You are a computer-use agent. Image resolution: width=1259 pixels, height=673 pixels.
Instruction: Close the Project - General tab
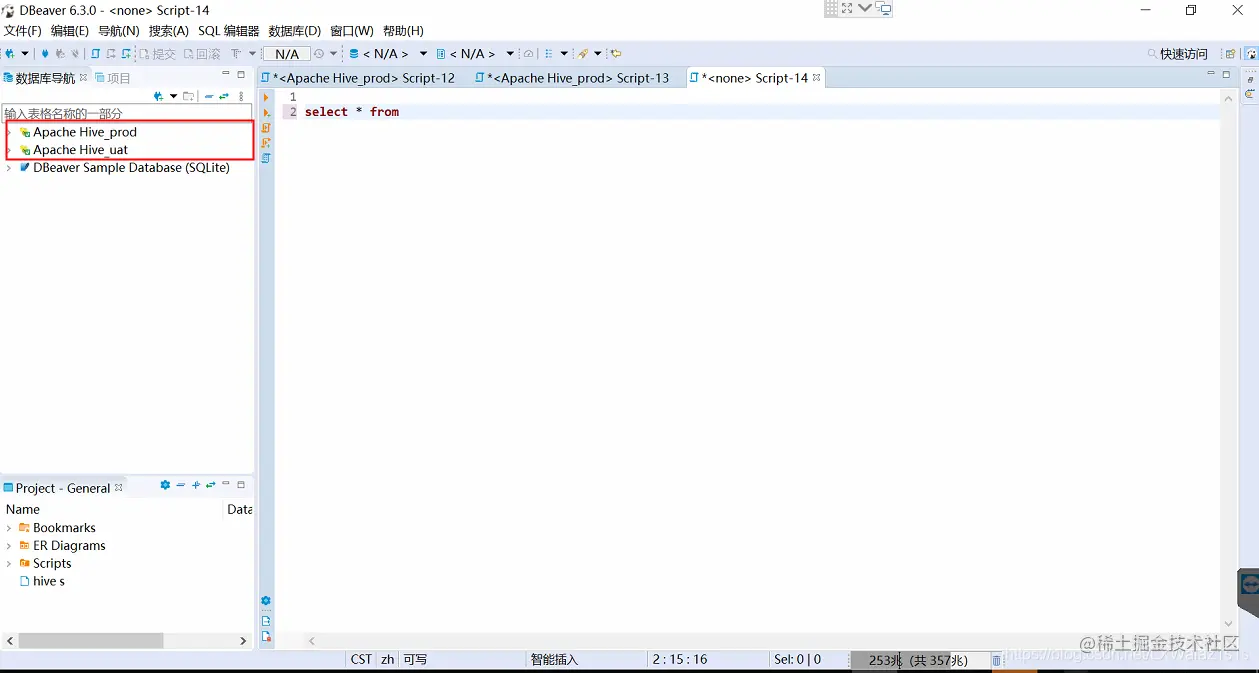(x=119, y=487)
